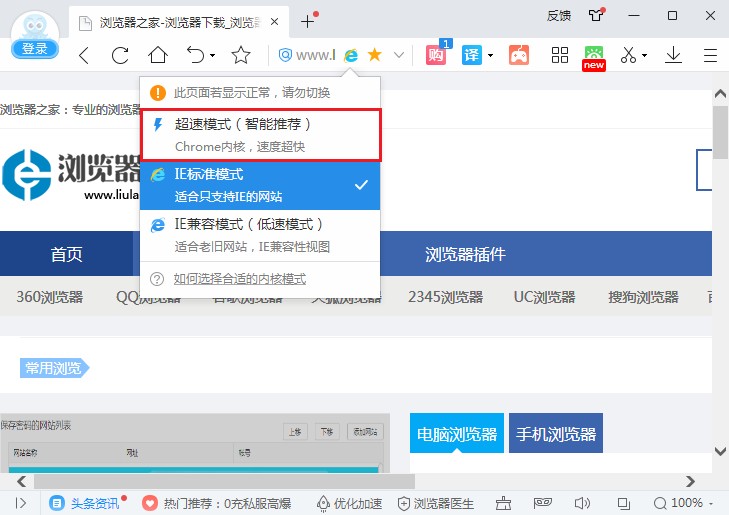Click the 浏览器之家 site logo
The image size is (729, 515).
pos(70,175)
